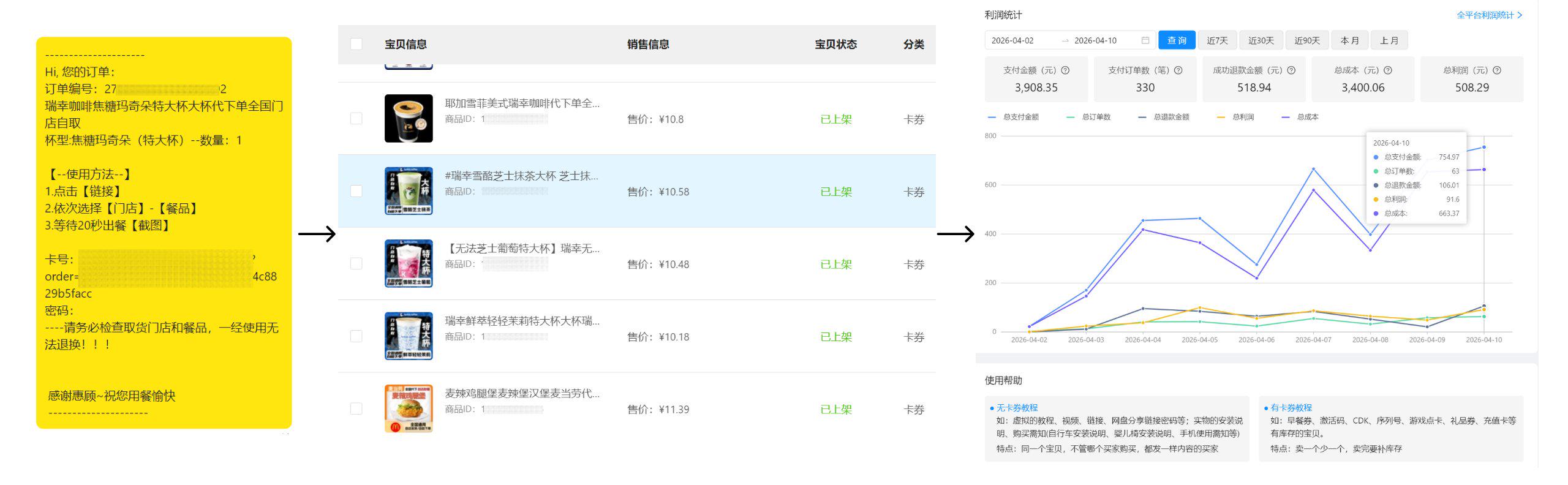
Task: Select the 本月 quick range
Action: pos(1349,40)
